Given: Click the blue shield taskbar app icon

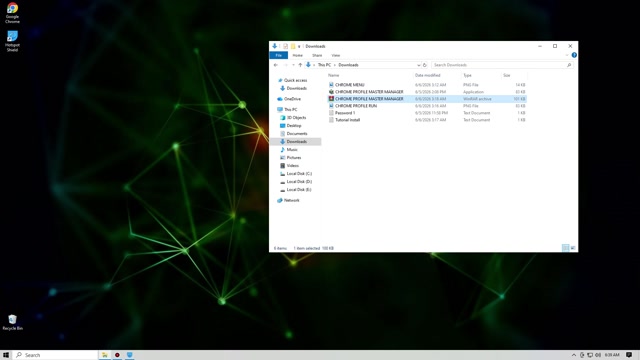Looking at the screenshot, I should click(129, 355).
